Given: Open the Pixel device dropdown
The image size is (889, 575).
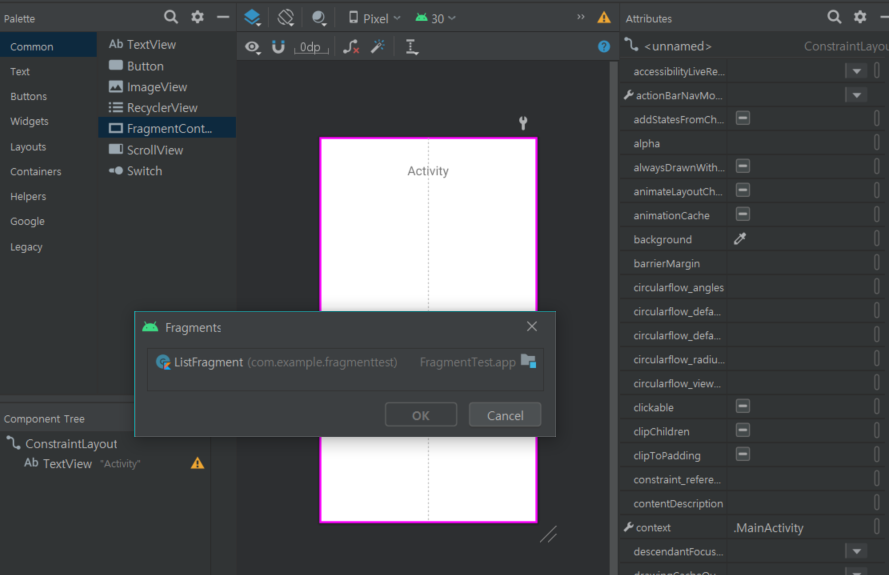Looking at the screenshot, I should (374, 18).
